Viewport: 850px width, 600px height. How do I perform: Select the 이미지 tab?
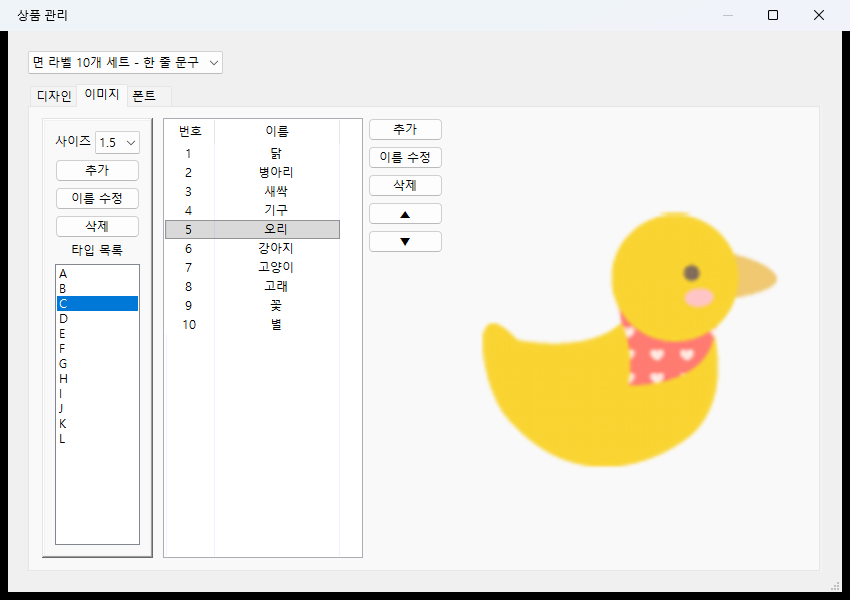[102, 94]
